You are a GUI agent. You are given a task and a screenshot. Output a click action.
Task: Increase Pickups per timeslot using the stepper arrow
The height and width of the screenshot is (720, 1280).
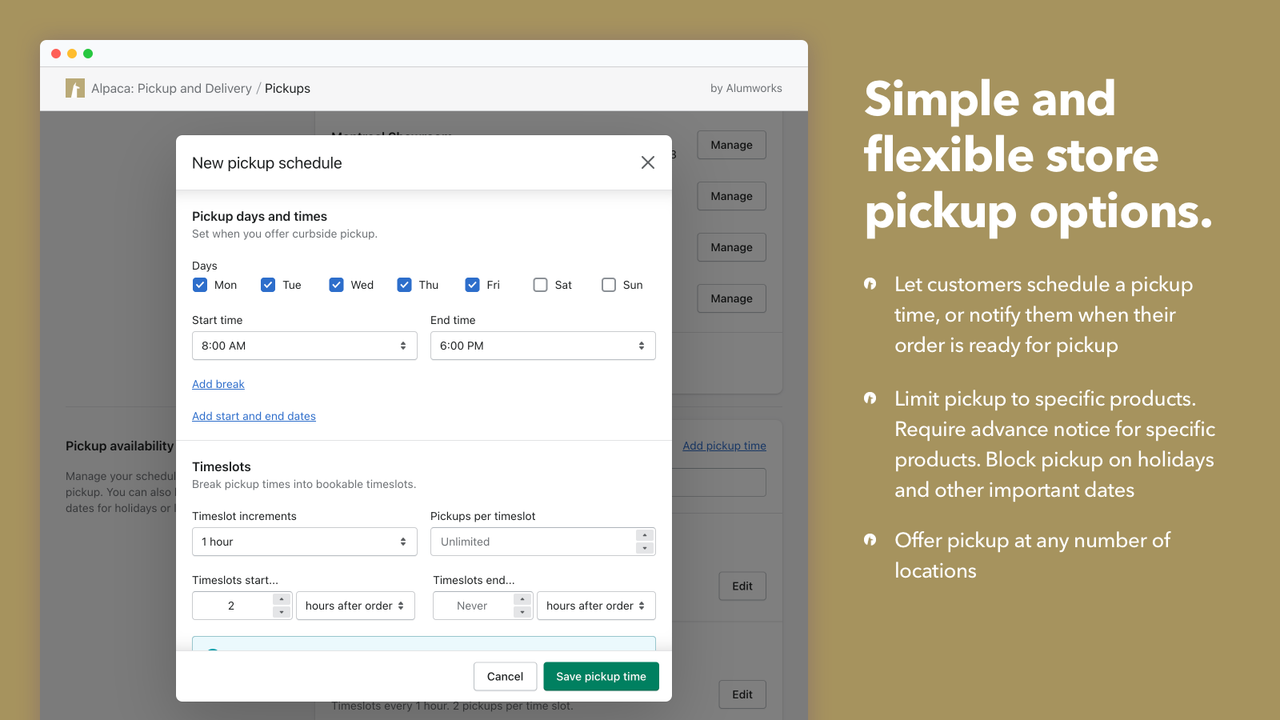coord(645,536)
